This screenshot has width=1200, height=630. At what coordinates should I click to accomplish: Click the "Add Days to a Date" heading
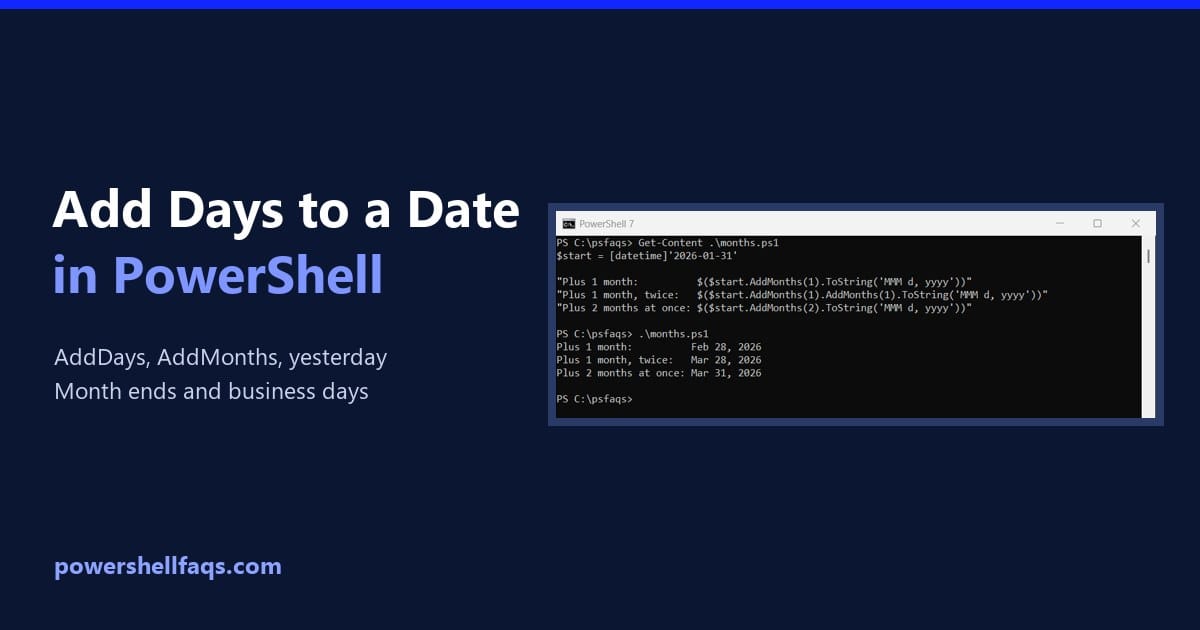pos(286,211)
